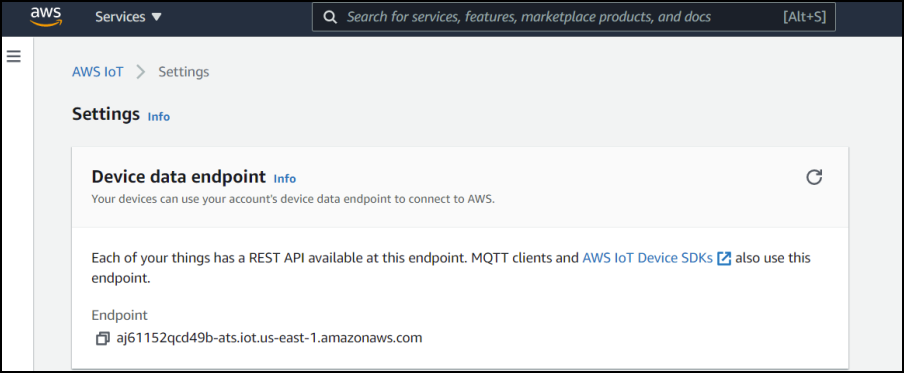This screenshot has height=373, width=904.
Task: Click the Device data endpoint heading
Action: point(179,176)
